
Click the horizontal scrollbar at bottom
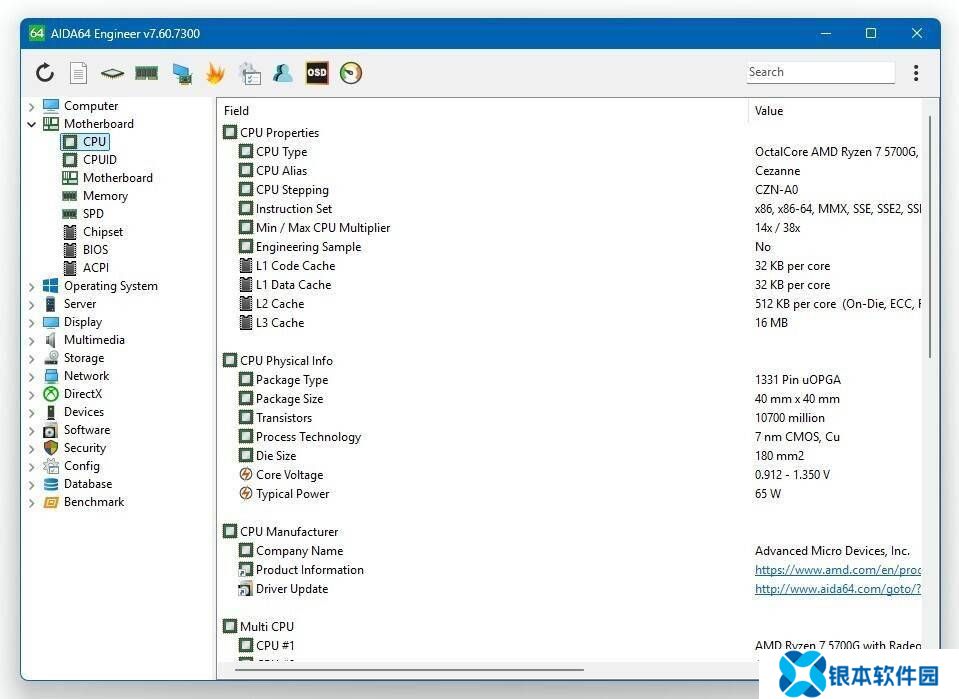point(409,670)
